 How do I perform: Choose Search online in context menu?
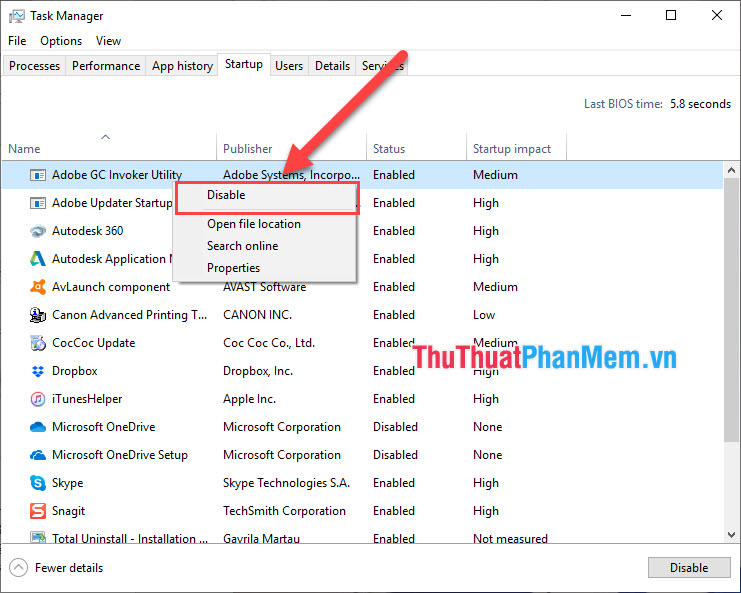[x=242, y=246]
